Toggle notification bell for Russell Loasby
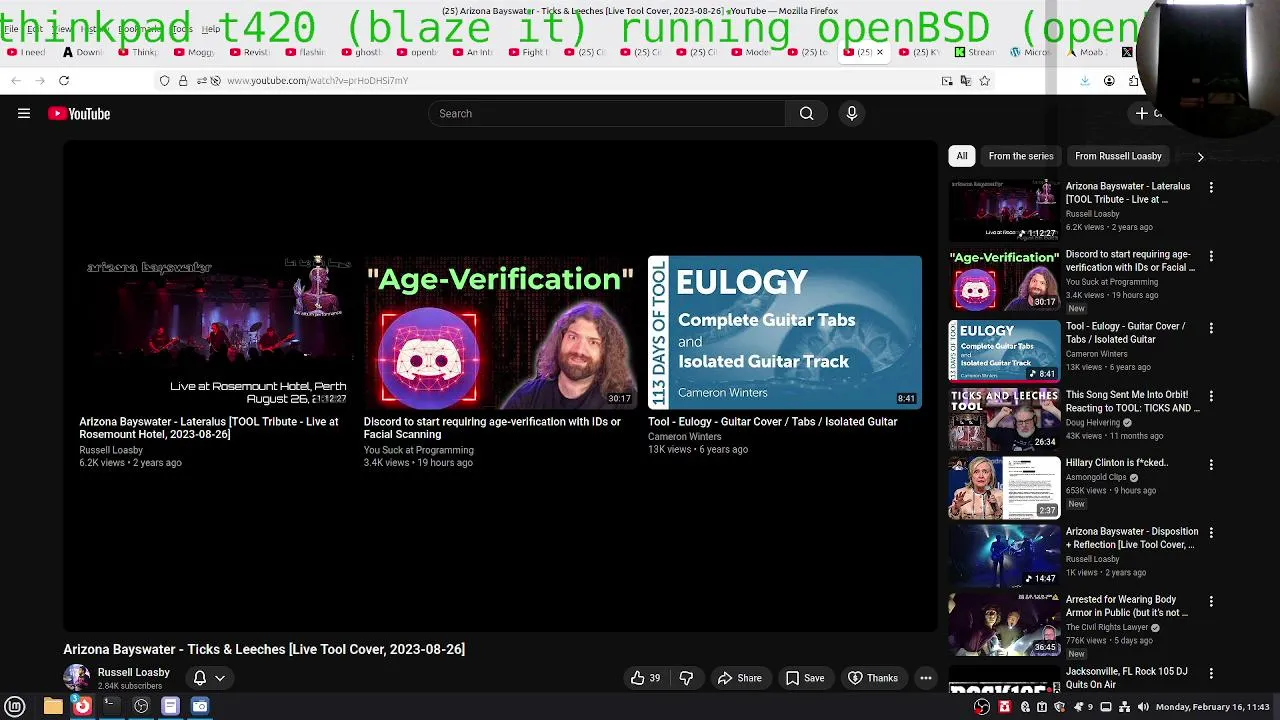 (x=200, y=678)
